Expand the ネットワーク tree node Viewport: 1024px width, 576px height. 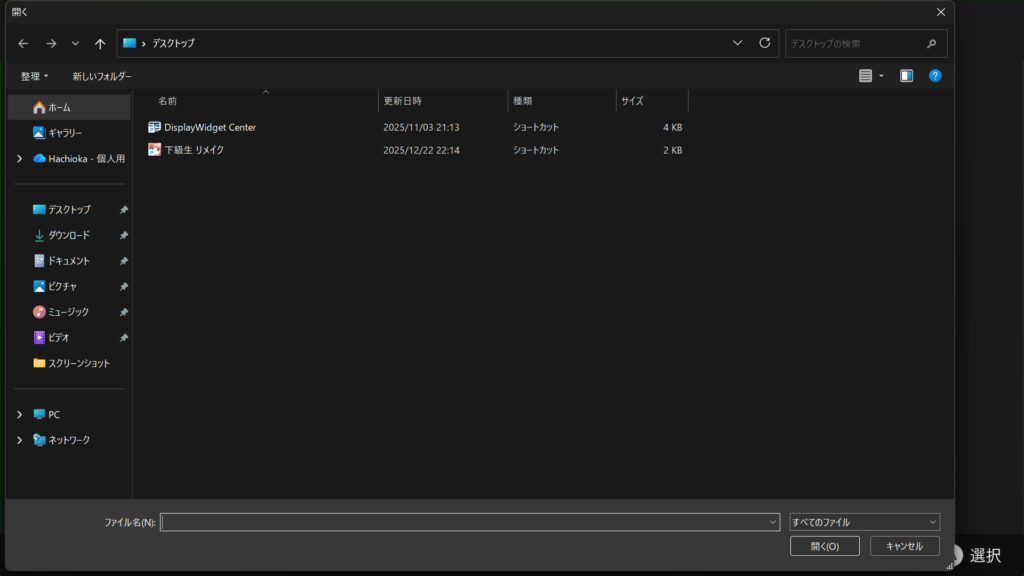click(x=19, y=440)
